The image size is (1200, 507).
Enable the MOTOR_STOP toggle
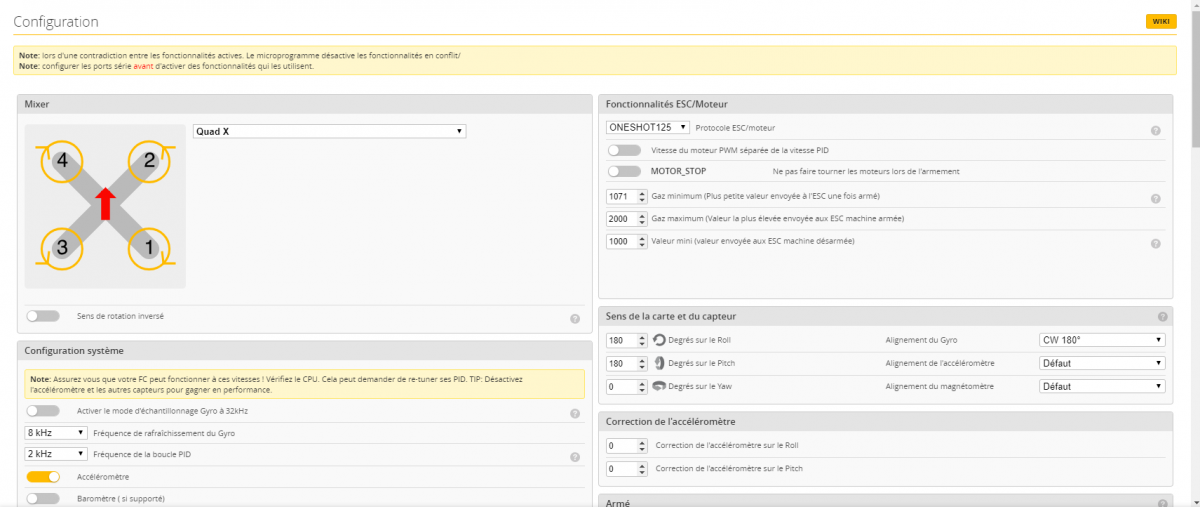[x=624, y=171]
